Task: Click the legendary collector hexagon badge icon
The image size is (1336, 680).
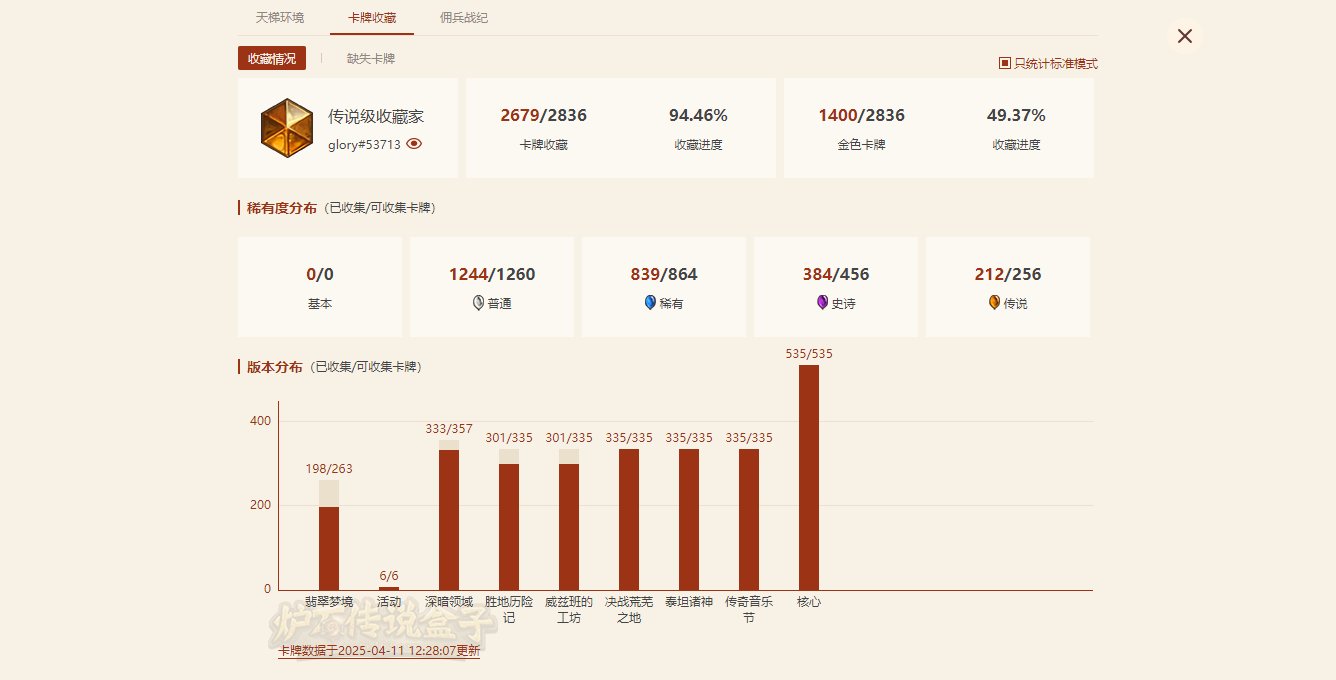Action: (287, 128)
